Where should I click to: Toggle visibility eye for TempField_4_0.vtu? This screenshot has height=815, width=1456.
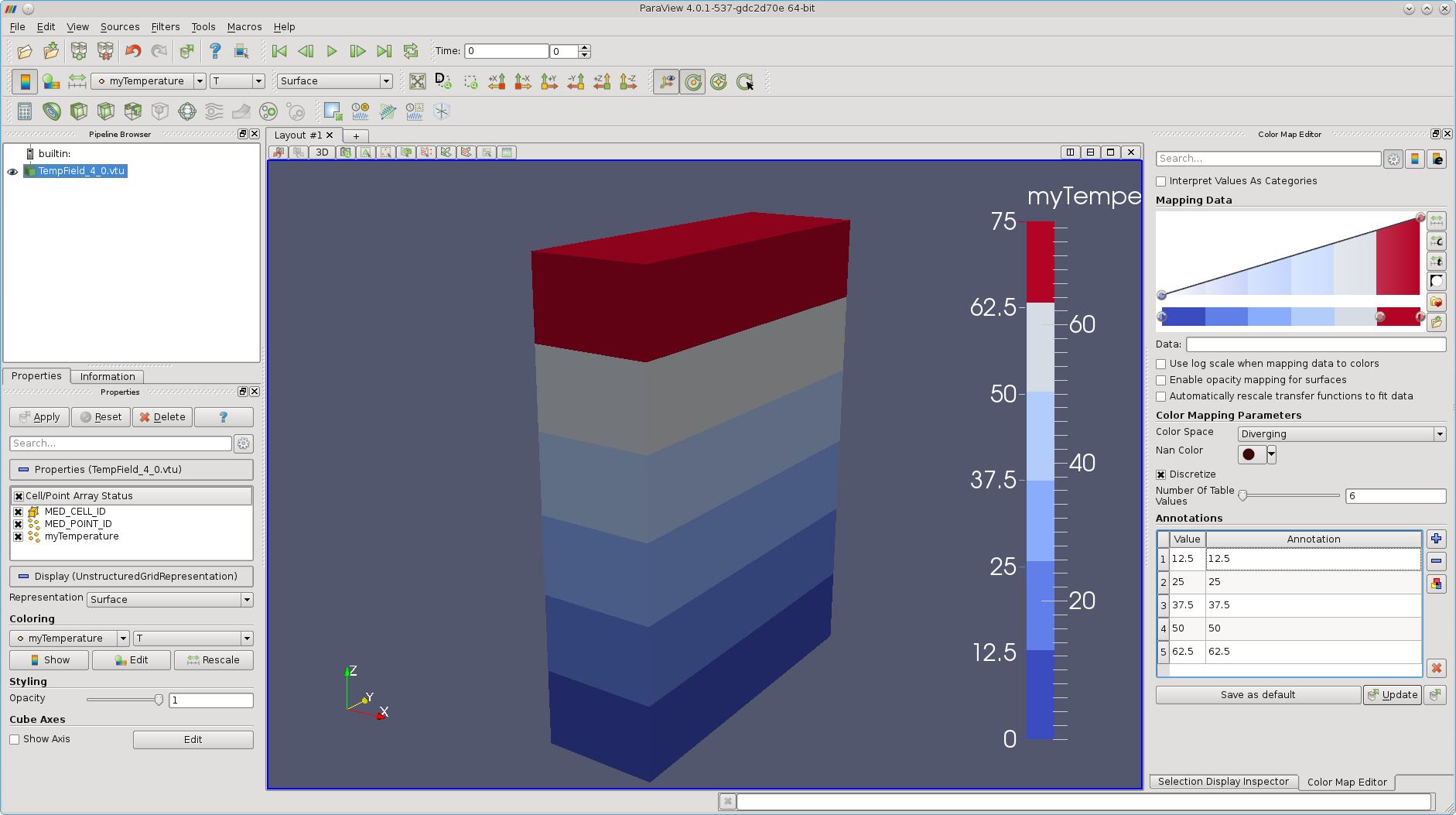point(12,171)
